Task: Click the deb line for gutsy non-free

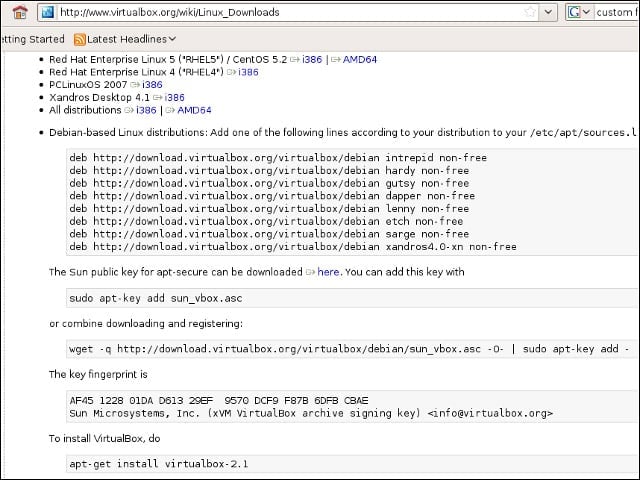Action: (269, 183)
